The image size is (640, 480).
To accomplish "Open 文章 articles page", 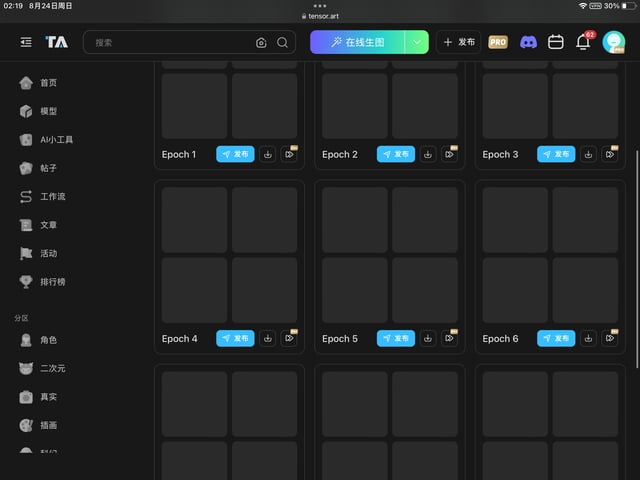I will coord(39,225).
